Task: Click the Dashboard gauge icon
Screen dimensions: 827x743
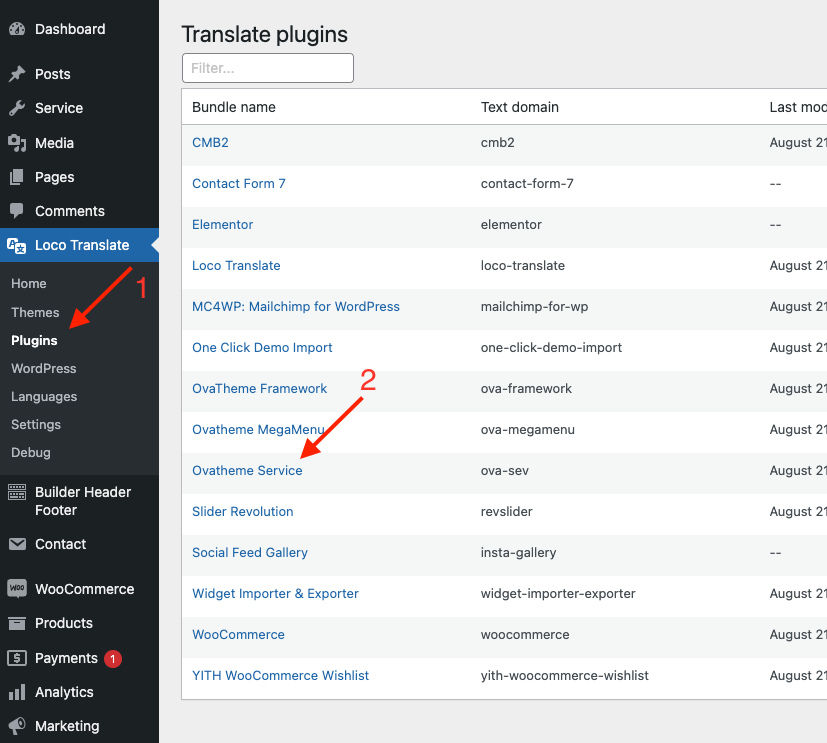Action: pyautogui.click(x=17, y=29)
